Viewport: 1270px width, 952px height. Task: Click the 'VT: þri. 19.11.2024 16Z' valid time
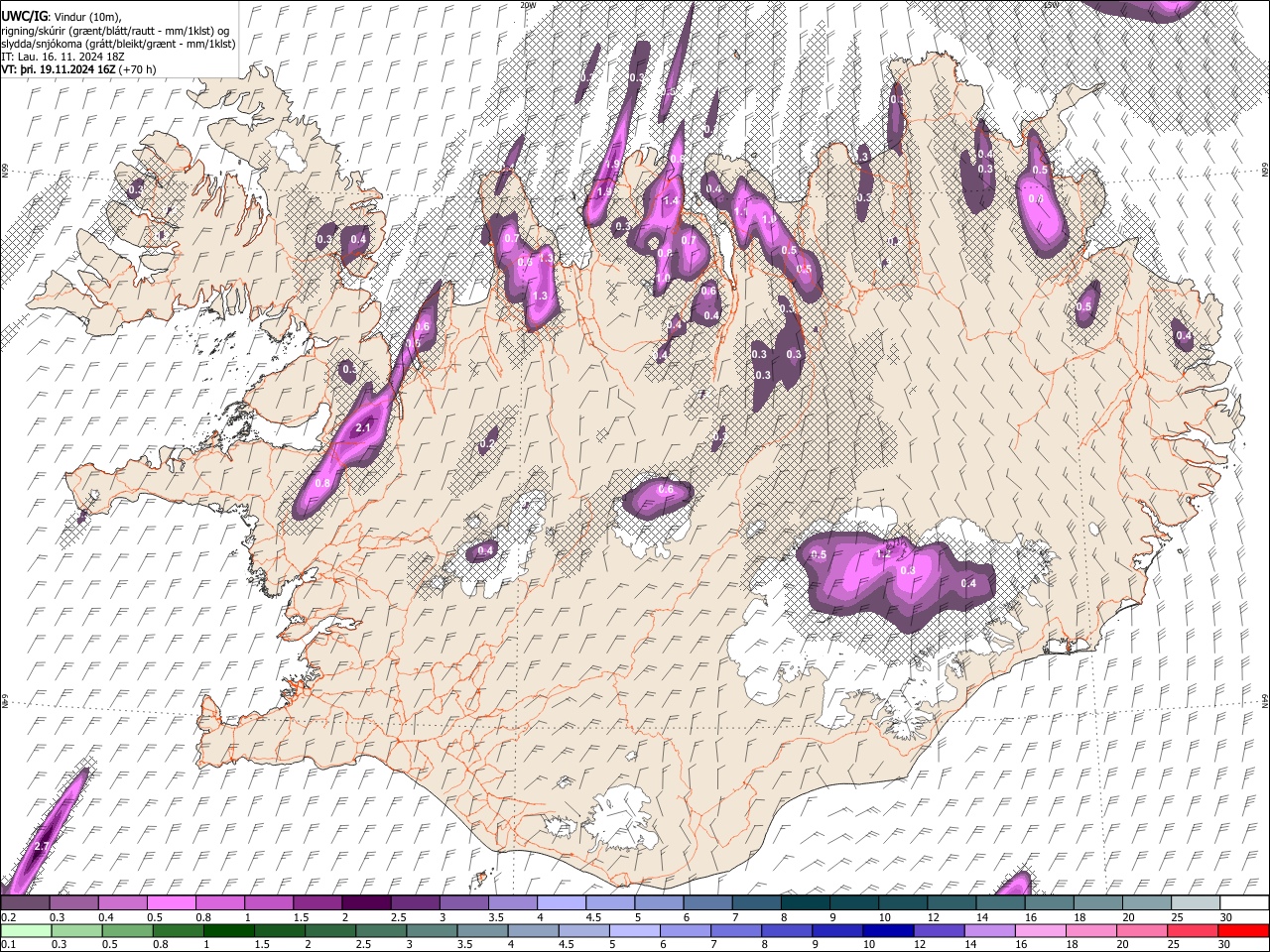pyautogui.click(x=58, y=70)
